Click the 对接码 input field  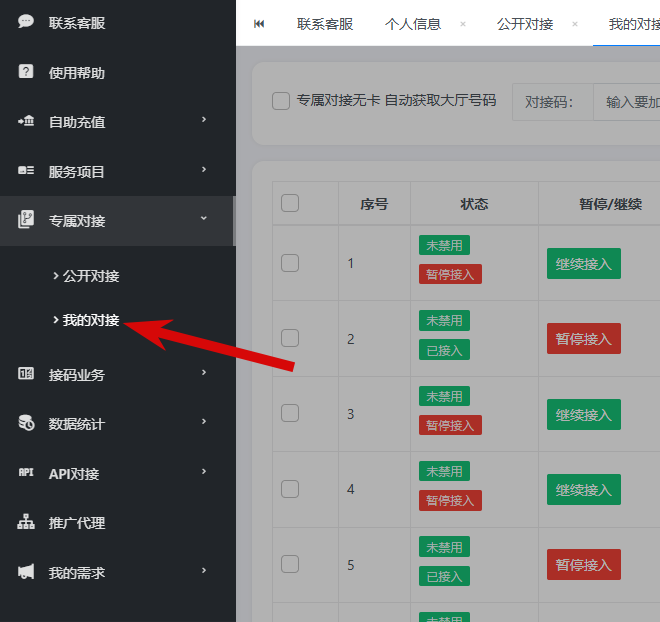(x=627, y=102)
